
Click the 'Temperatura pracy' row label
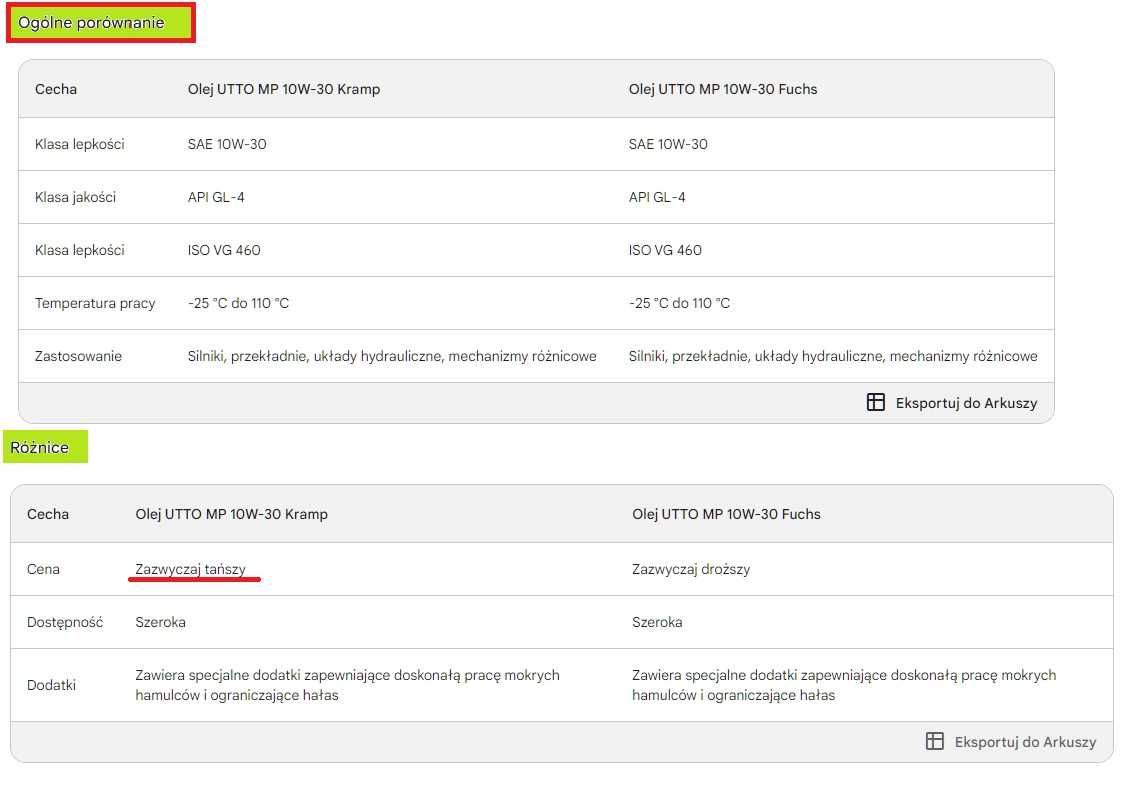(95, 303)
